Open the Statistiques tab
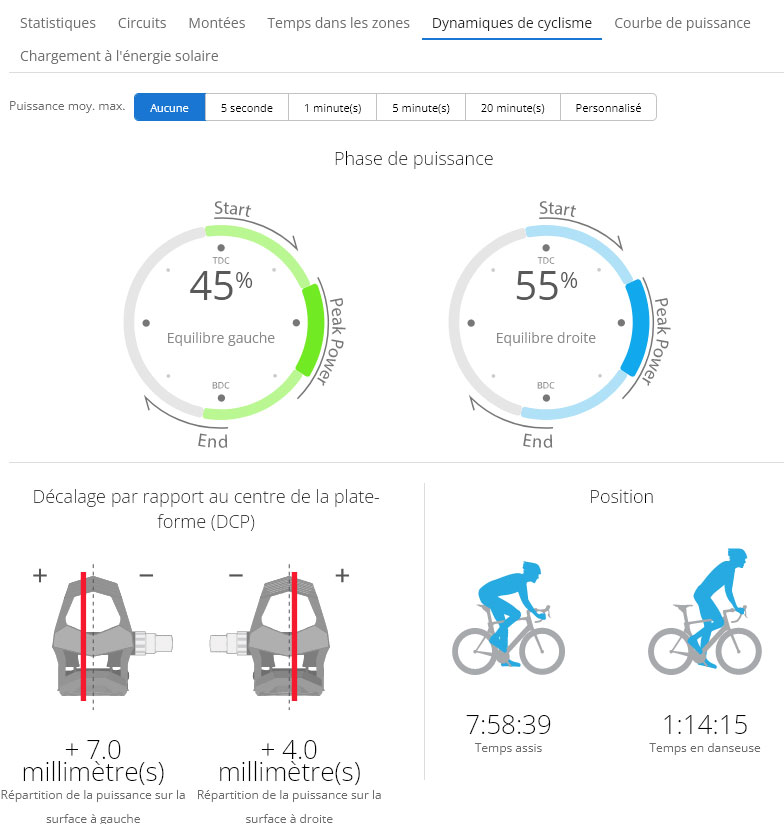 58,23
